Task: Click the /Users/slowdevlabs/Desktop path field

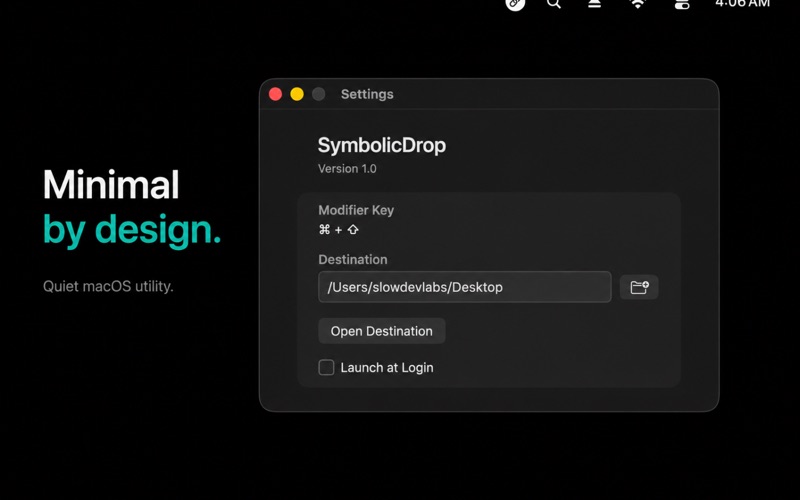Action: [x=465, y=287]
